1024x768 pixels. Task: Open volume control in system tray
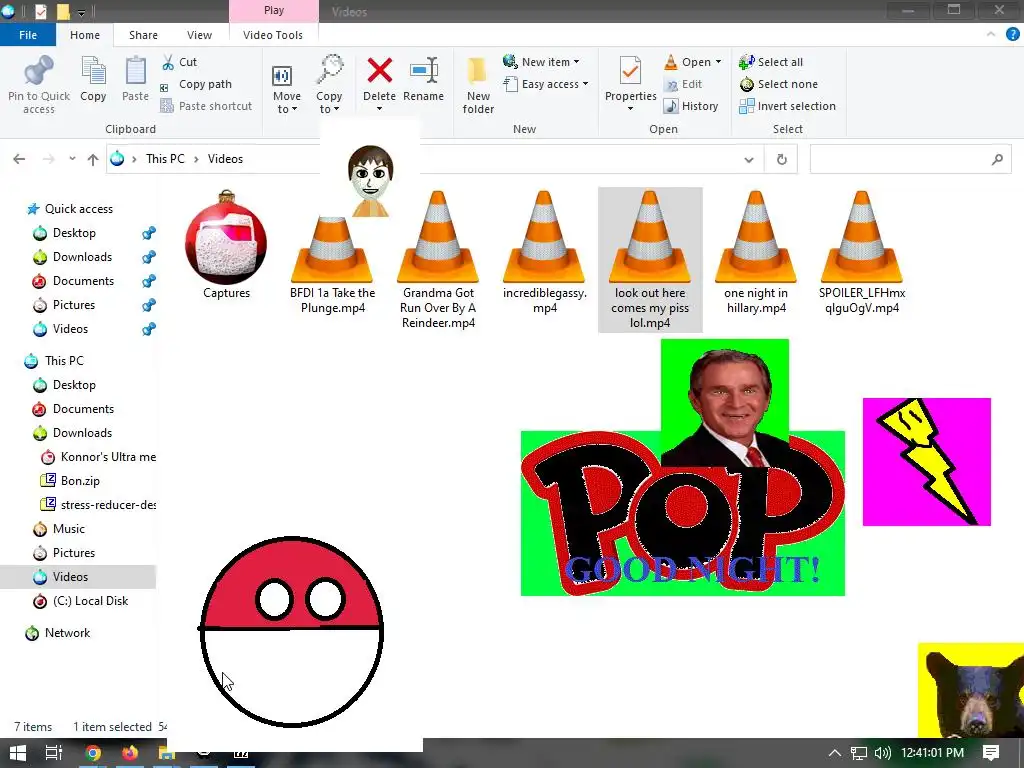pyautogui.click(x=882, y=753)
